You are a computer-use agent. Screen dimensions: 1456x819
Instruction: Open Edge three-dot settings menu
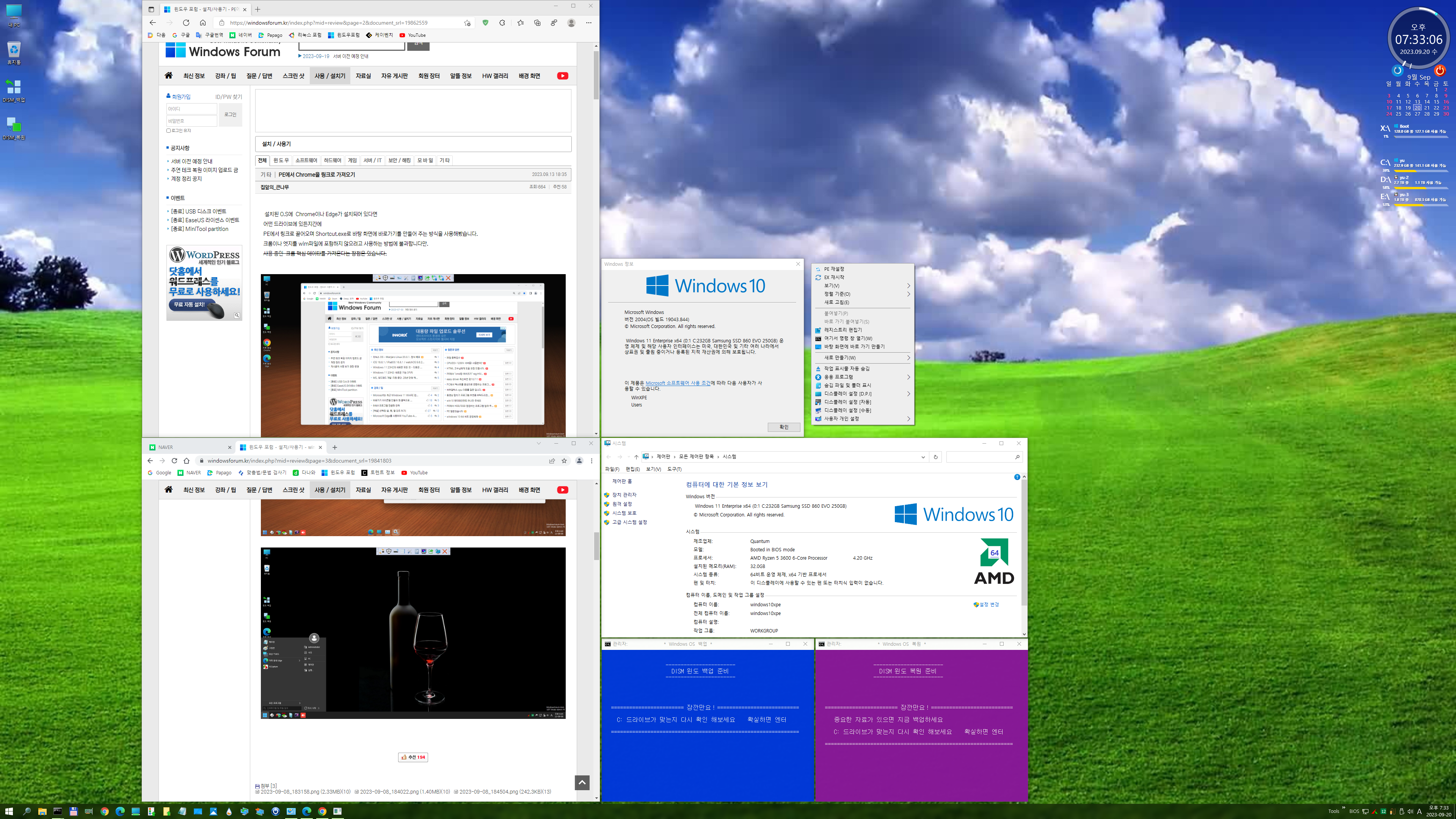coord(588,23)
